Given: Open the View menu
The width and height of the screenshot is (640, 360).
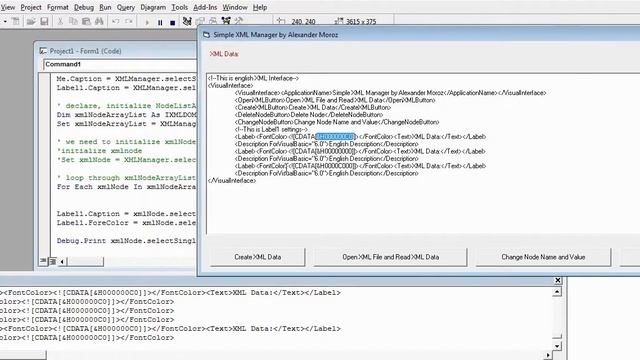Looking at the screenshot, I should (7, 7).
